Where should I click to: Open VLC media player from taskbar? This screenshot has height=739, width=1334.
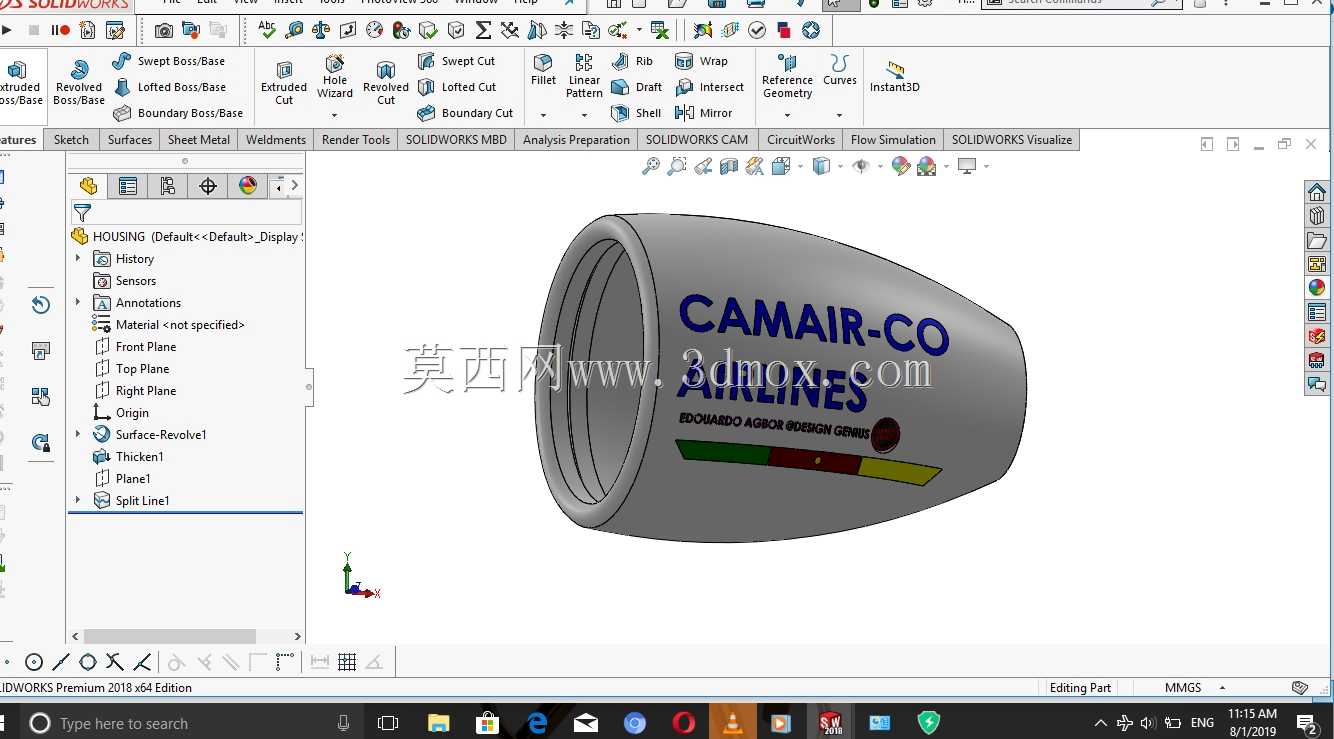[733, 723]
